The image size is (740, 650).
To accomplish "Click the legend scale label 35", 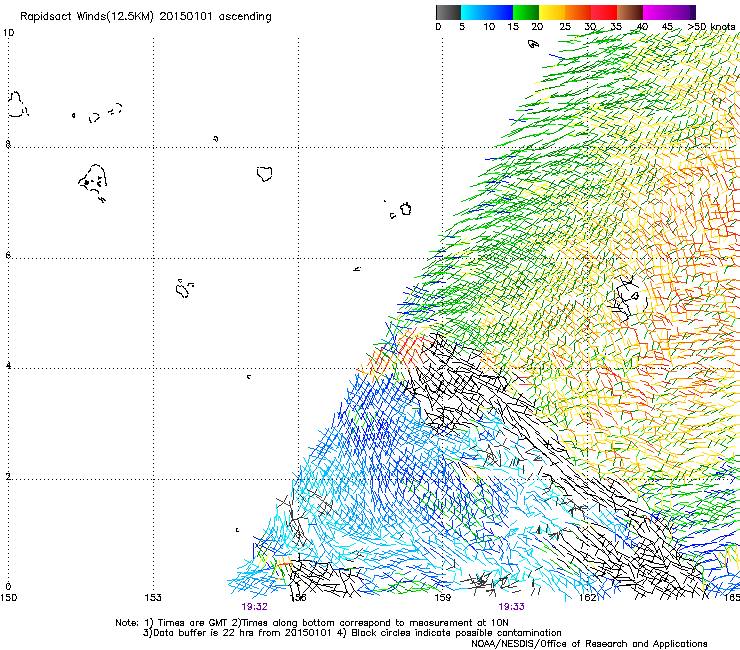I will [x=616, y=27].
